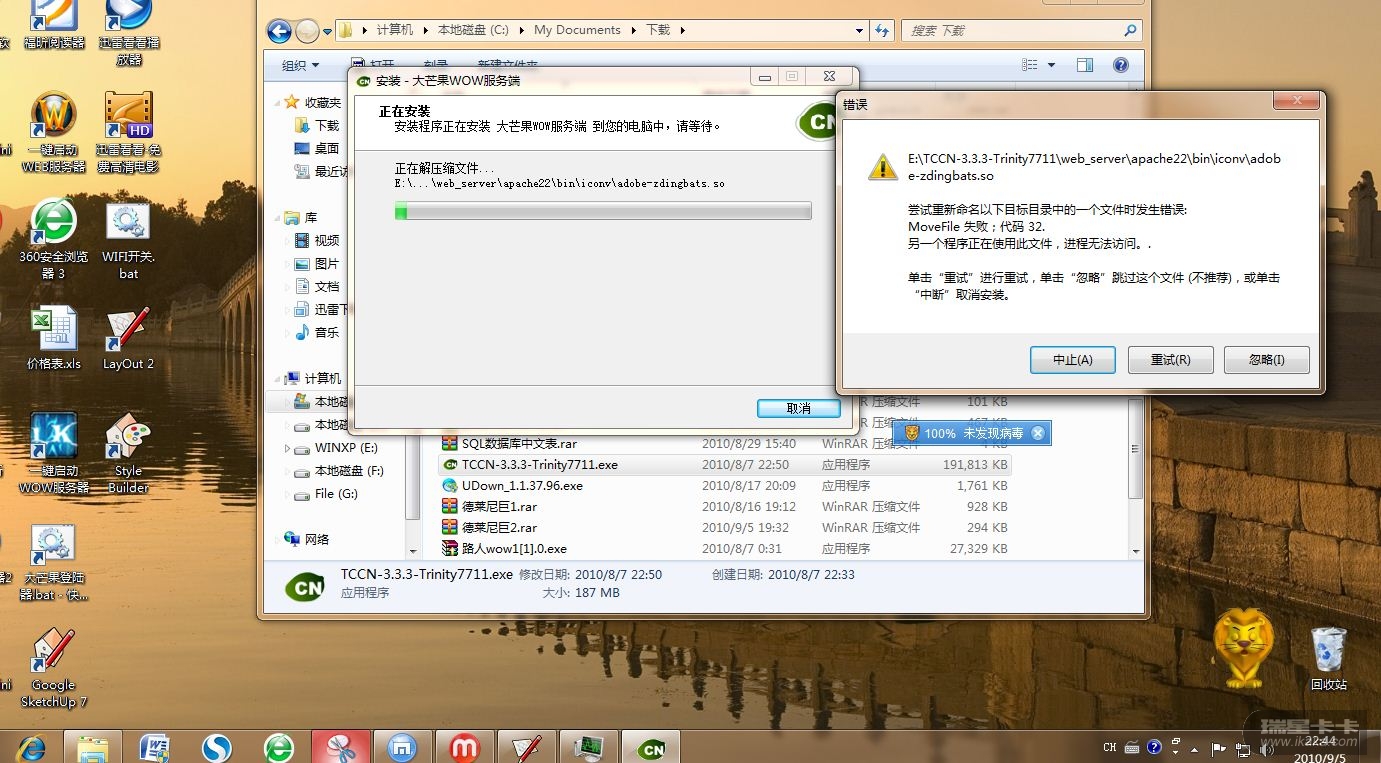Go back in the Explorer window

point(279,31)
